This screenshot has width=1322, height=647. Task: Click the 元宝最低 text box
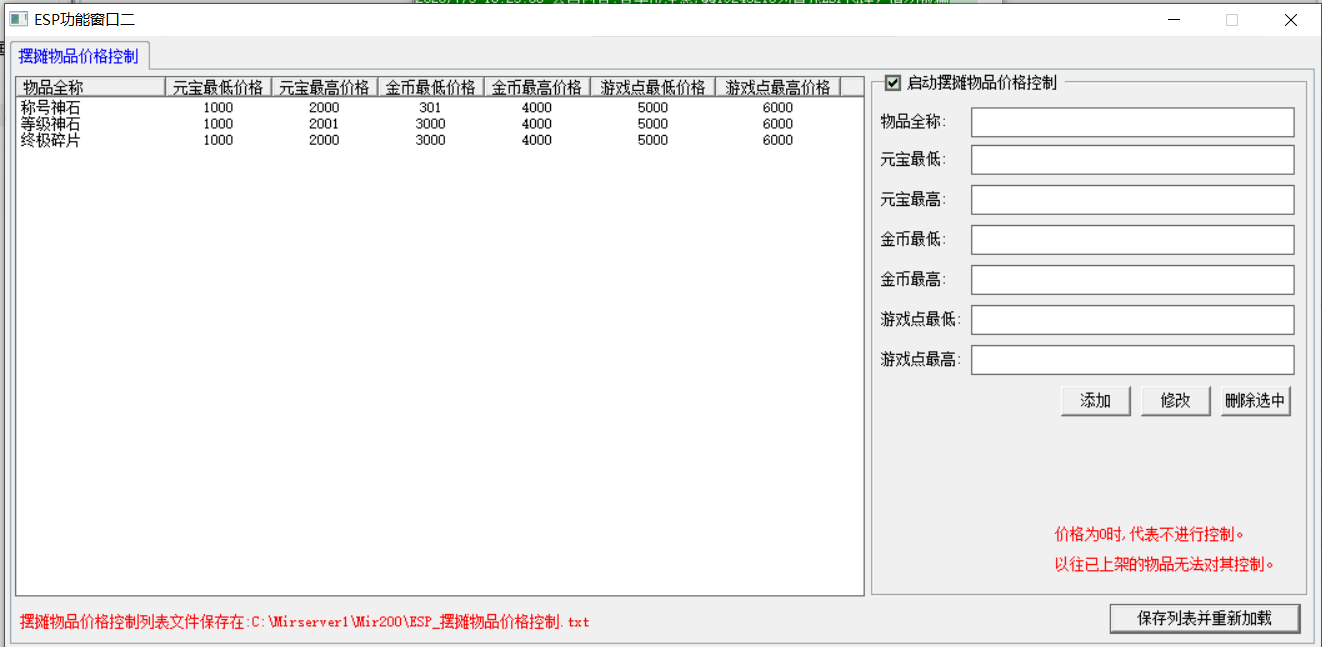1132,160
